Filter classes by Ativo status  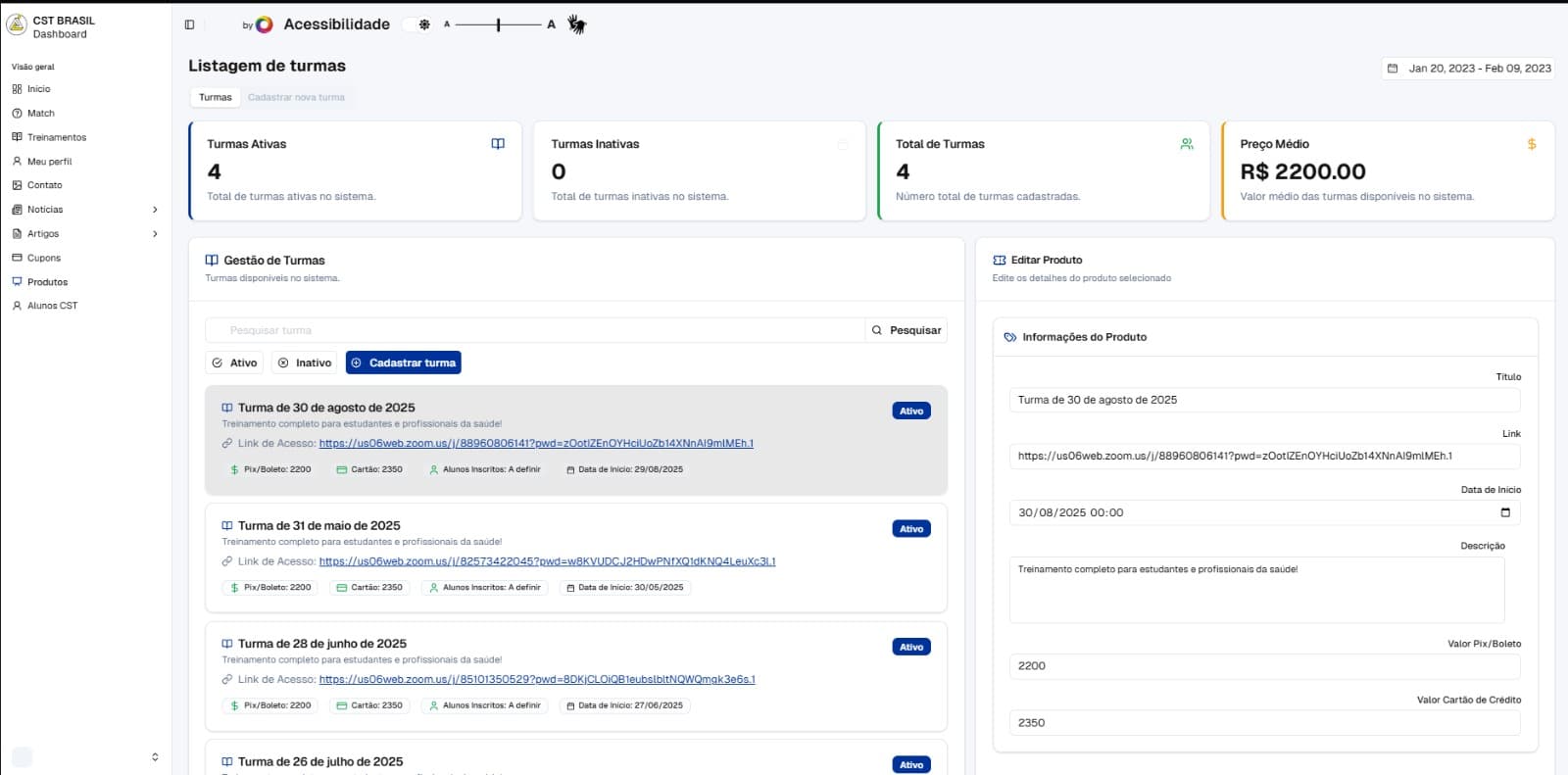tap(234, 363)
